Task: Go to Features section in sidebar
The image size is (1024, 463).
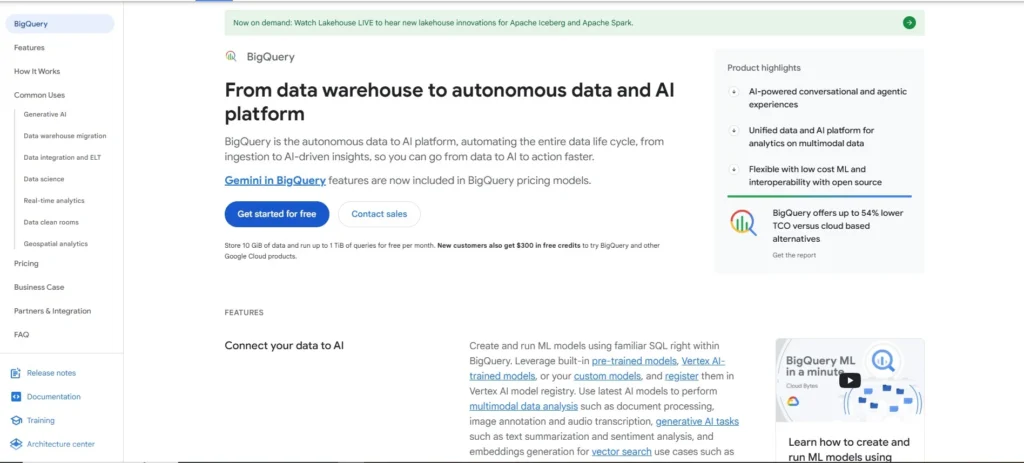Action: pyautogui.click(x=29, y=48)
